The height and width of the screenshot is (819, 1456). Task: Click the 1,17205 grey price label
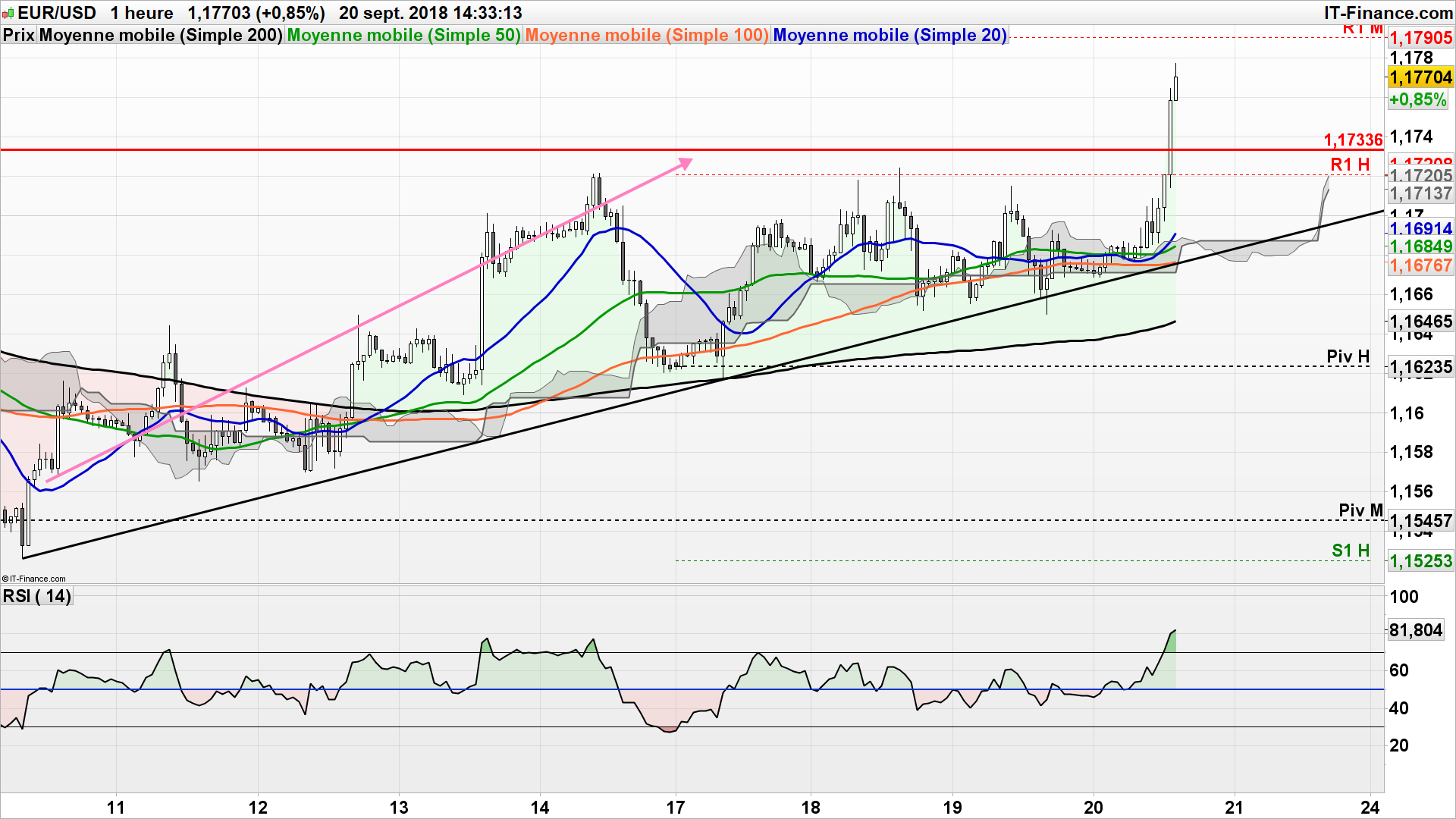point(1421,176)
